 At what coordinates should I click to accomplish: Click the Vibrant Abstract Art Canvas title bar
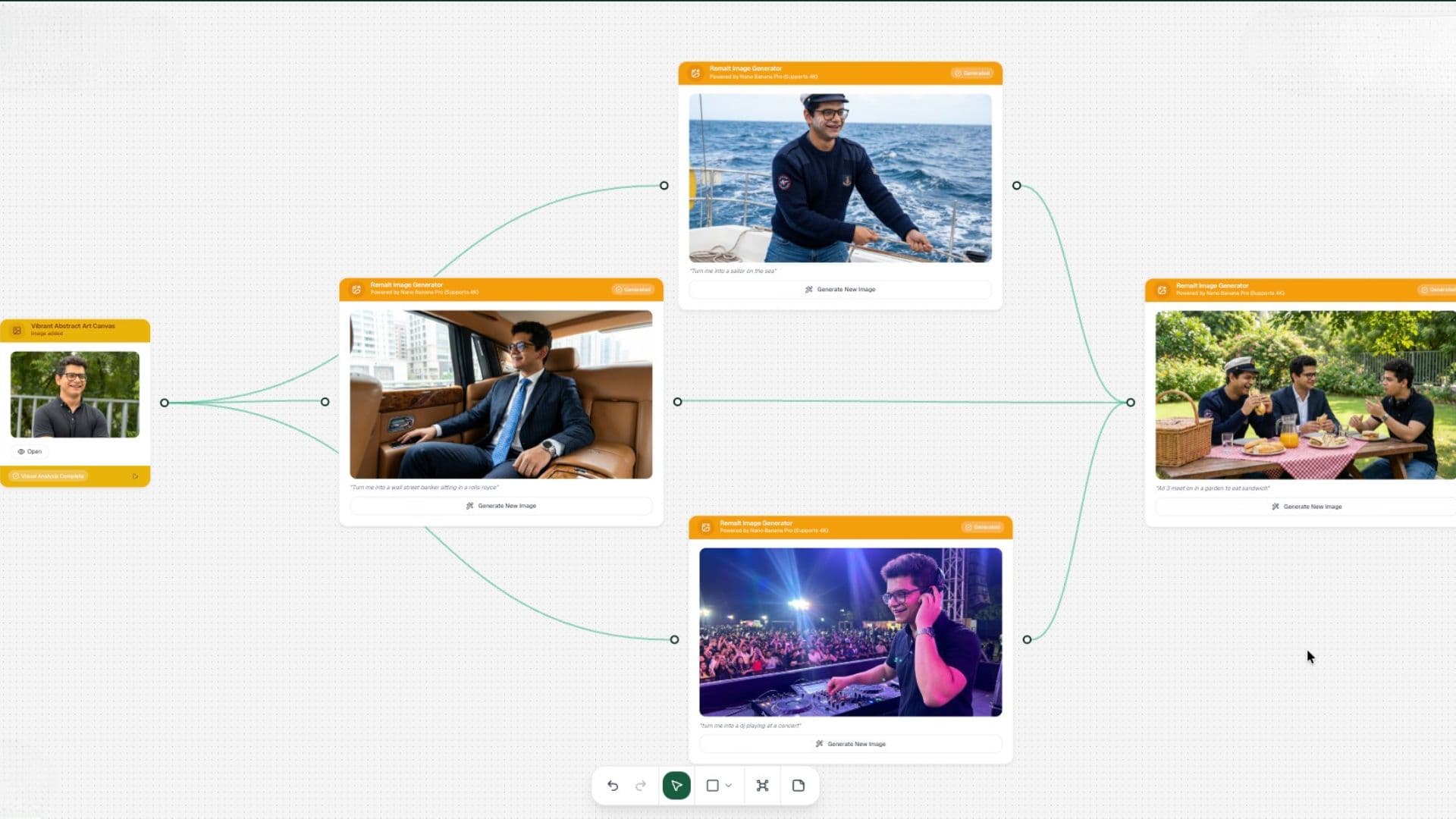(72, 325)
